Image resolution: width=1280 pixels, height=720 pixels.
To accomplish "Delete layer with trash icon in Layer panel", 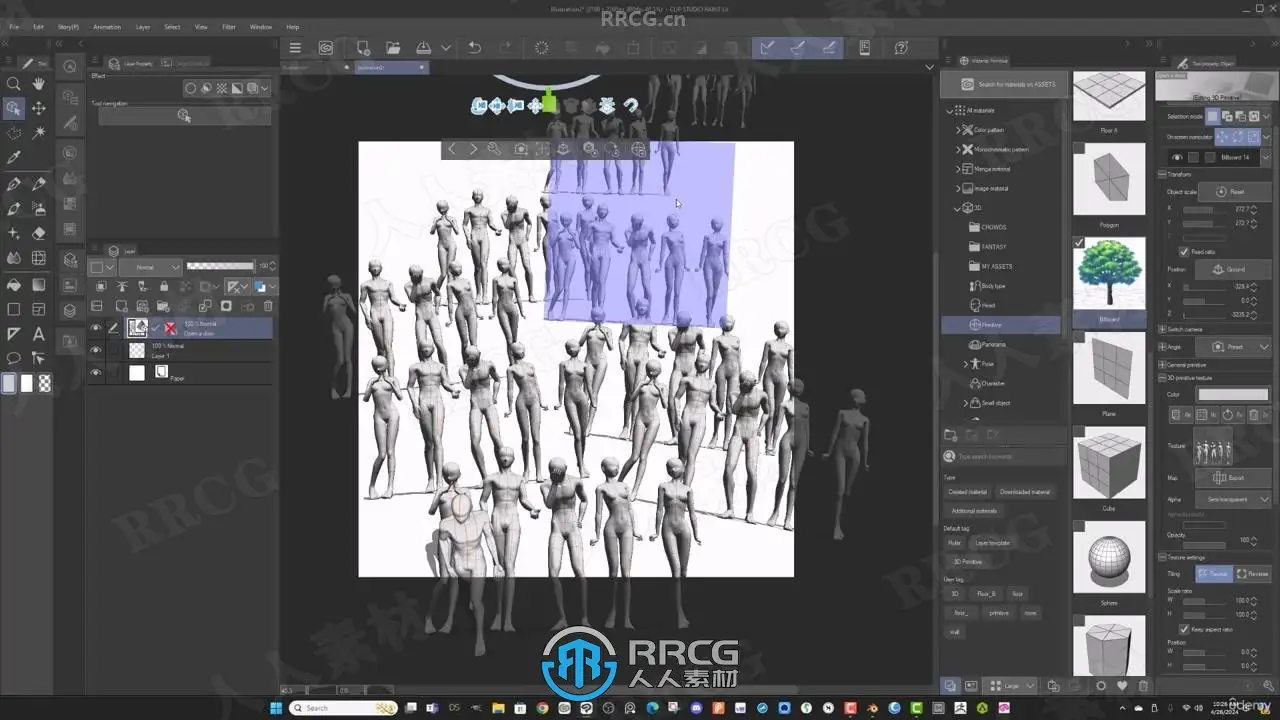I will pyautogui.click(x=268, y=306).
